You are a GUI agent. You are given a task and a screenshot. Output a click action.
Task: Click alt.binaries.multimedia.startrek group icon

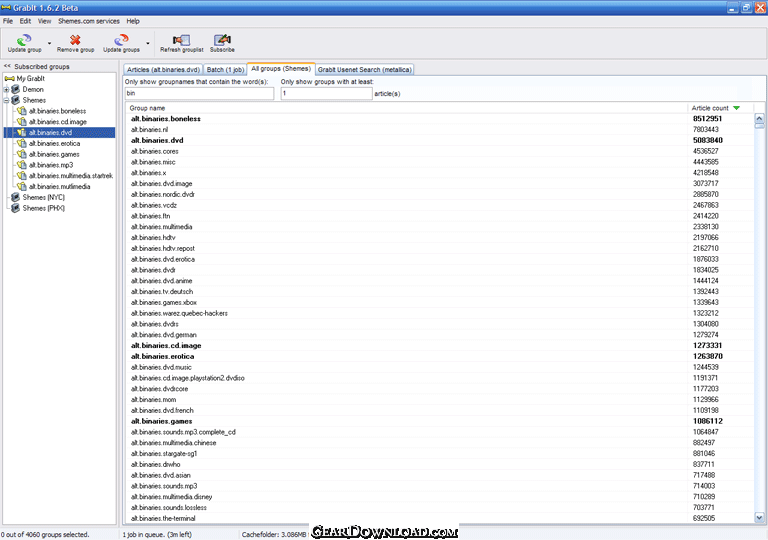pyautogui.click(x=22, y=175)
